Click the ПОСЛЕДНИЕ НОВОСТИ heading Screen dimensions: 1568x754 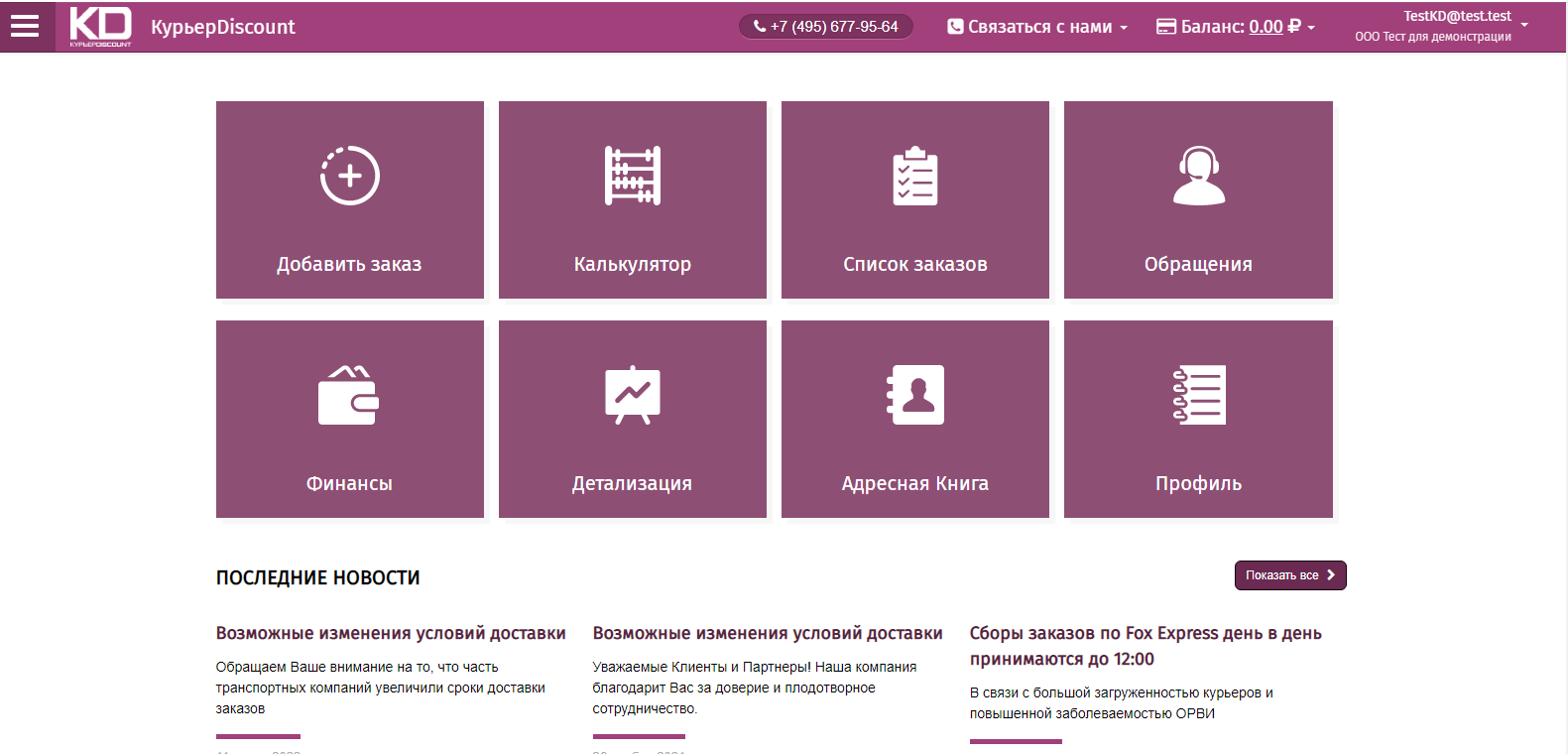click(318, 577)
